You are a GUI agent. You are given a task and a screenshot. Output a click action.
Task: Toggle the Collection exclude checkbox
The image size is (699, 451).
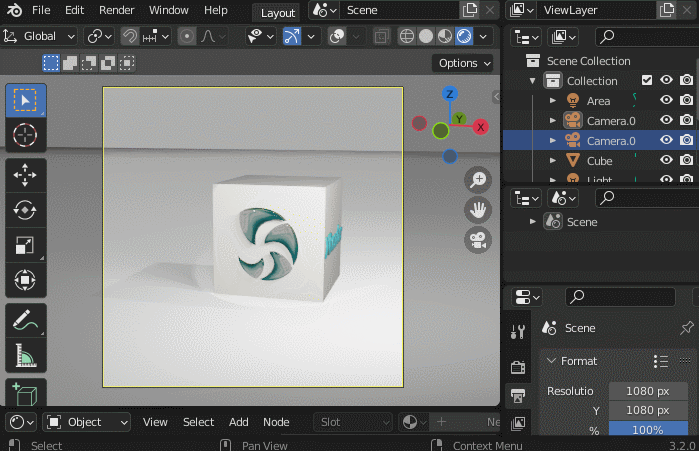[647, 81]
